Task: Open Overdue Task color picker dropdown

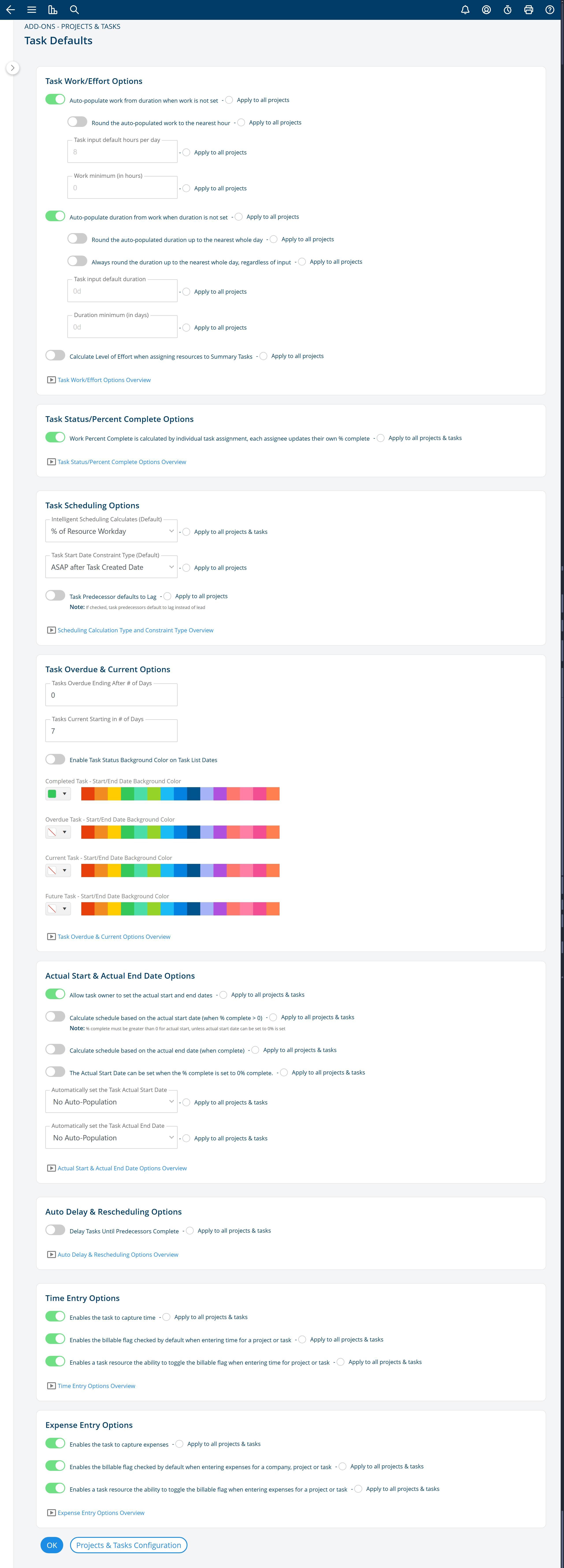Action: coord(58,832)
